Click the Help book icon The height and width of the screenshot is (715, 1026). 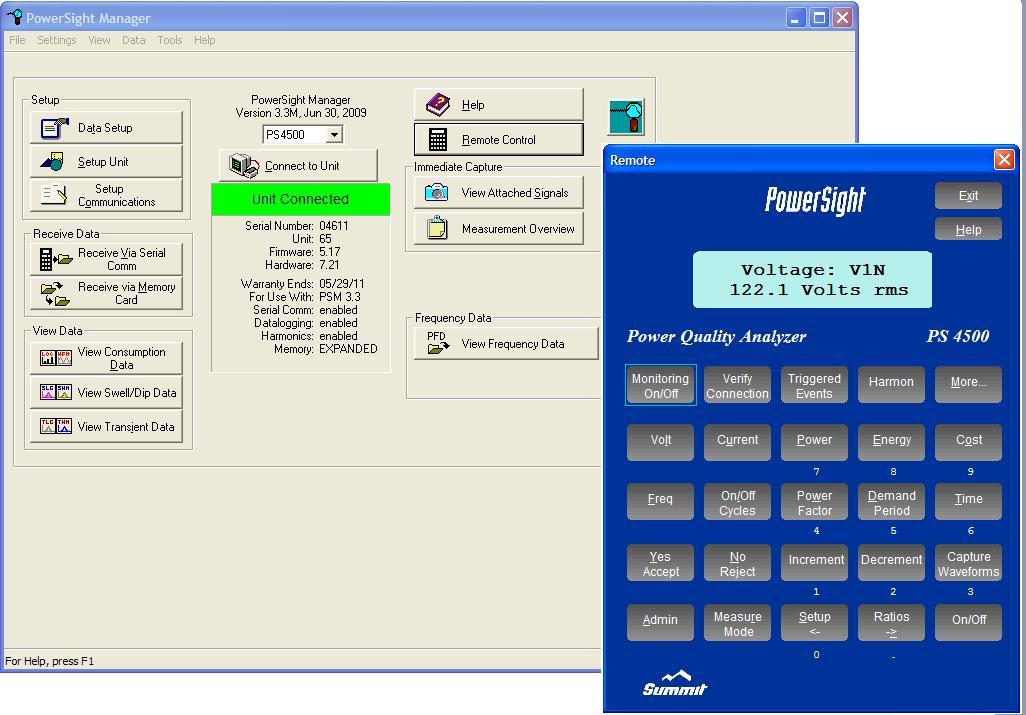[x=438, y=105]
